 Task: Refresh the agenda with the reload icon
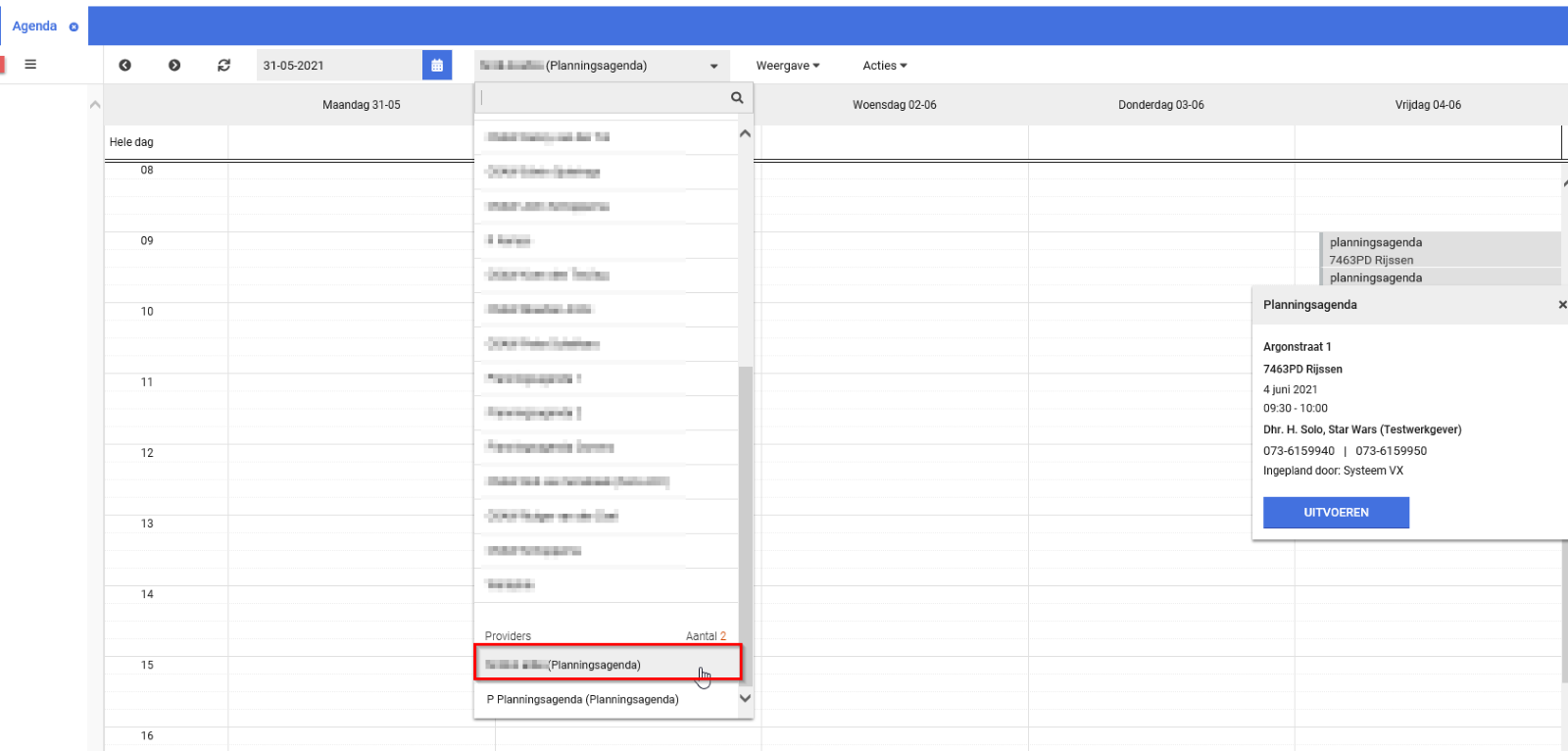[x=224, y=66]
